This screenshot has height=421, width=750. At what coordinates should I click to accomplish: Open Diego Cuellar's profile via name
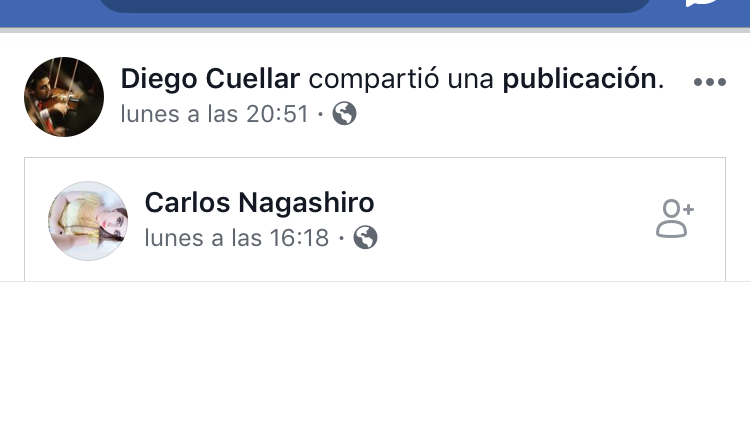click(210, 79)
